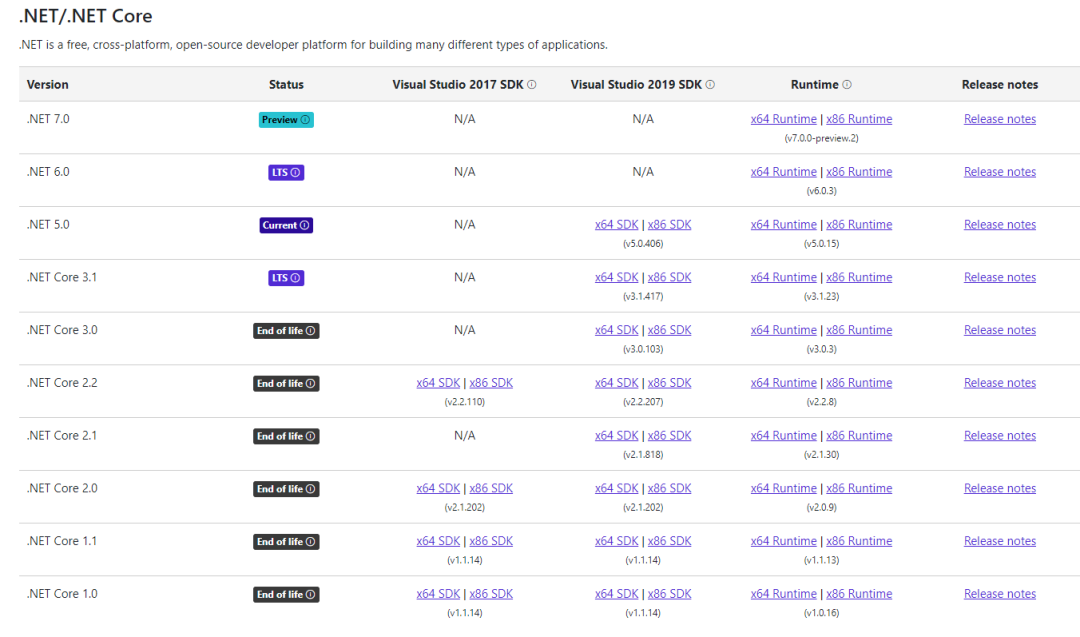Screen dimensions: 1080x637
Task: Download x64 Runtime for .NET 5.0
Action: [x=784, y=224]
